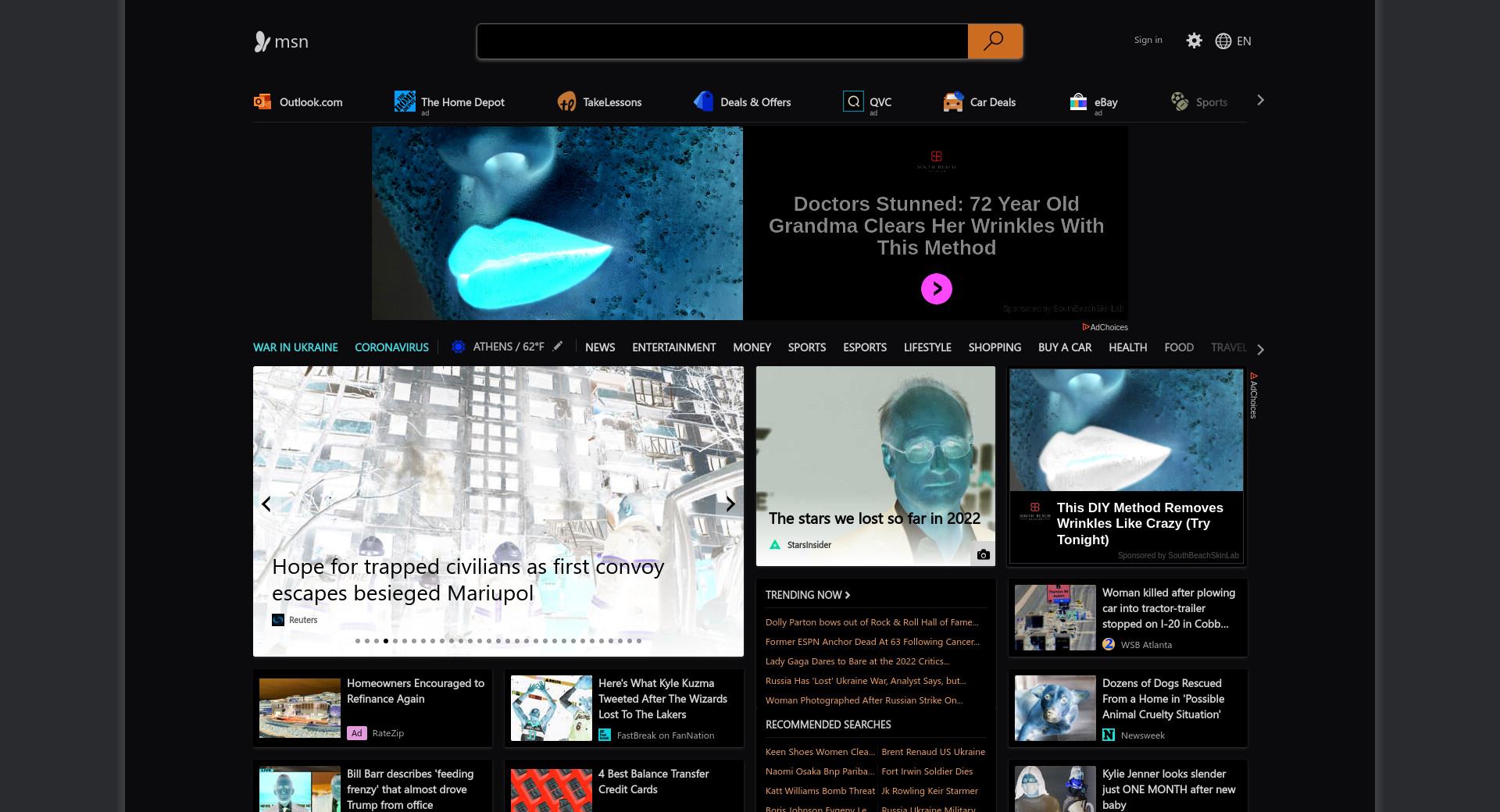Select the CORONAVIRUS tab
The height and width of the screenshot is (812, 1500).
[x=391, y=347]
